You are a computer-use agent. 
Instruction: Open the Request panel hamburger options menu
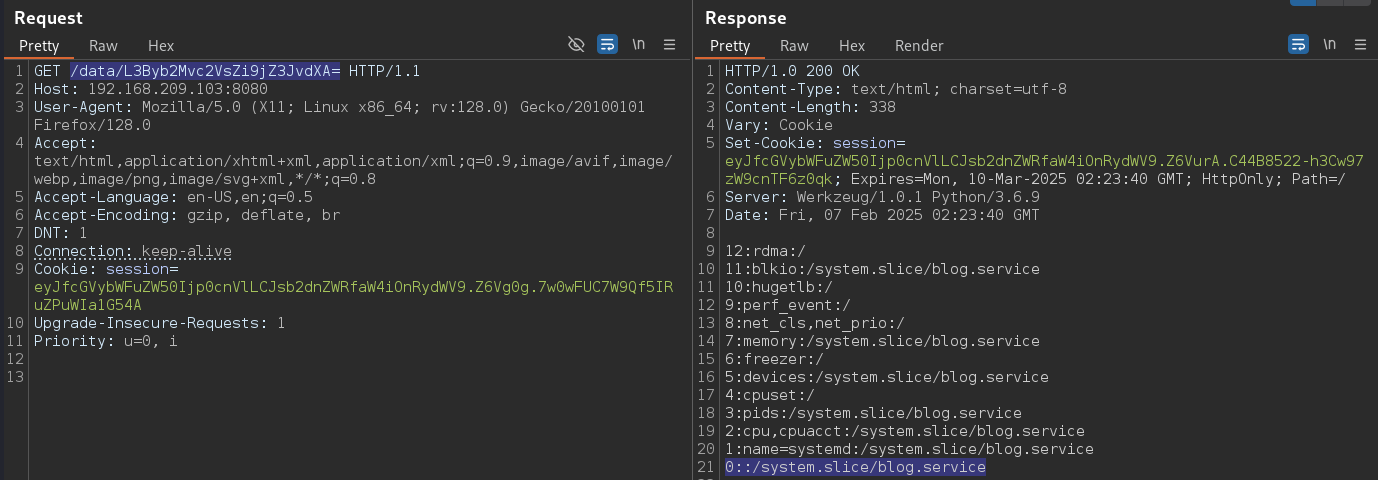pyautogui.click(x=670, y=44)
